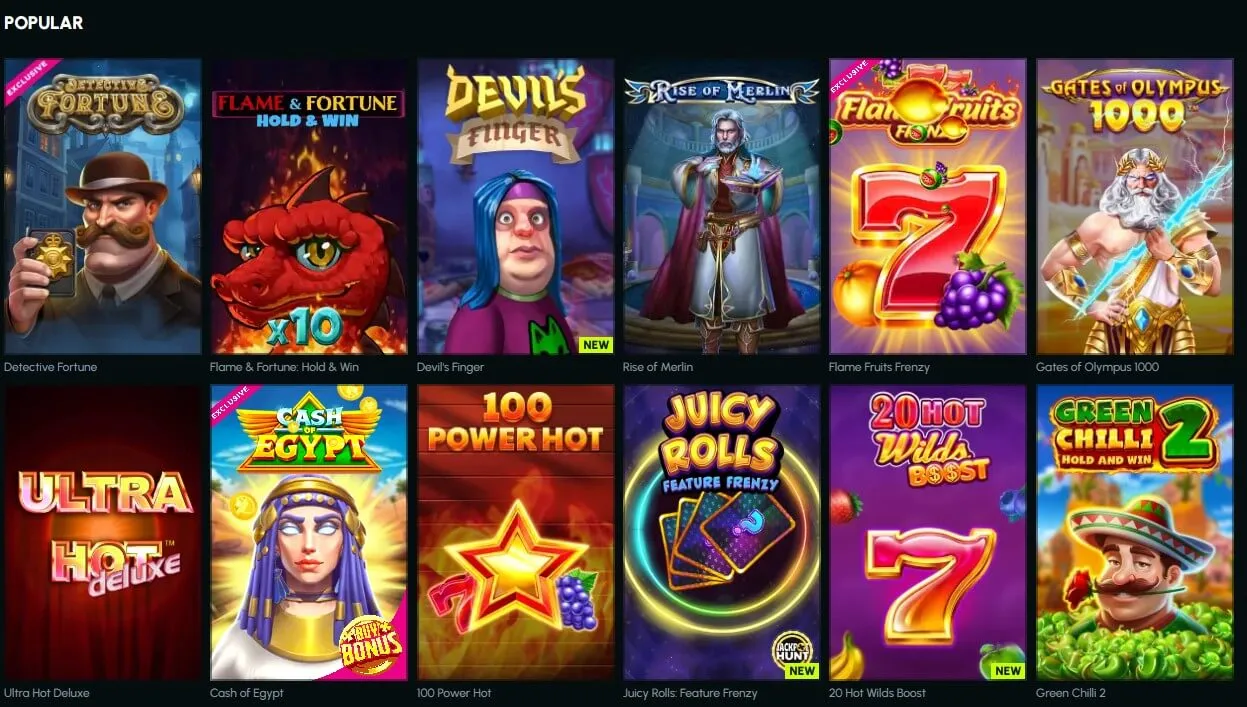This screenshot has width=1247, height=707.
Task: Open Gates of Olympus 1000 game image
Action: click(1135, 206)
